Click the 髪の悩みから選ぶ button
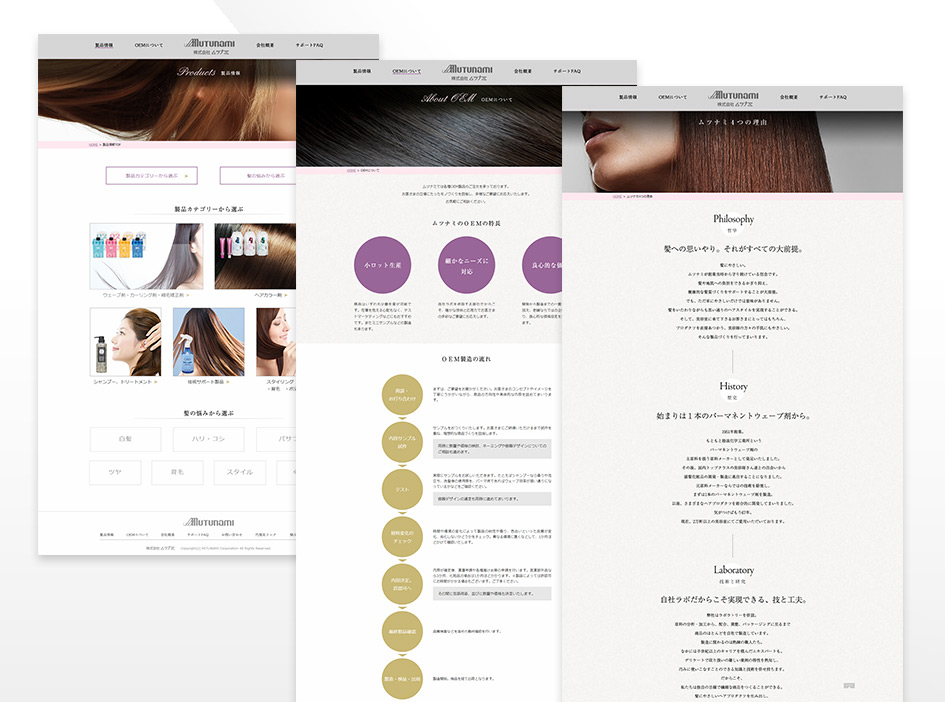 pos(258,176)
